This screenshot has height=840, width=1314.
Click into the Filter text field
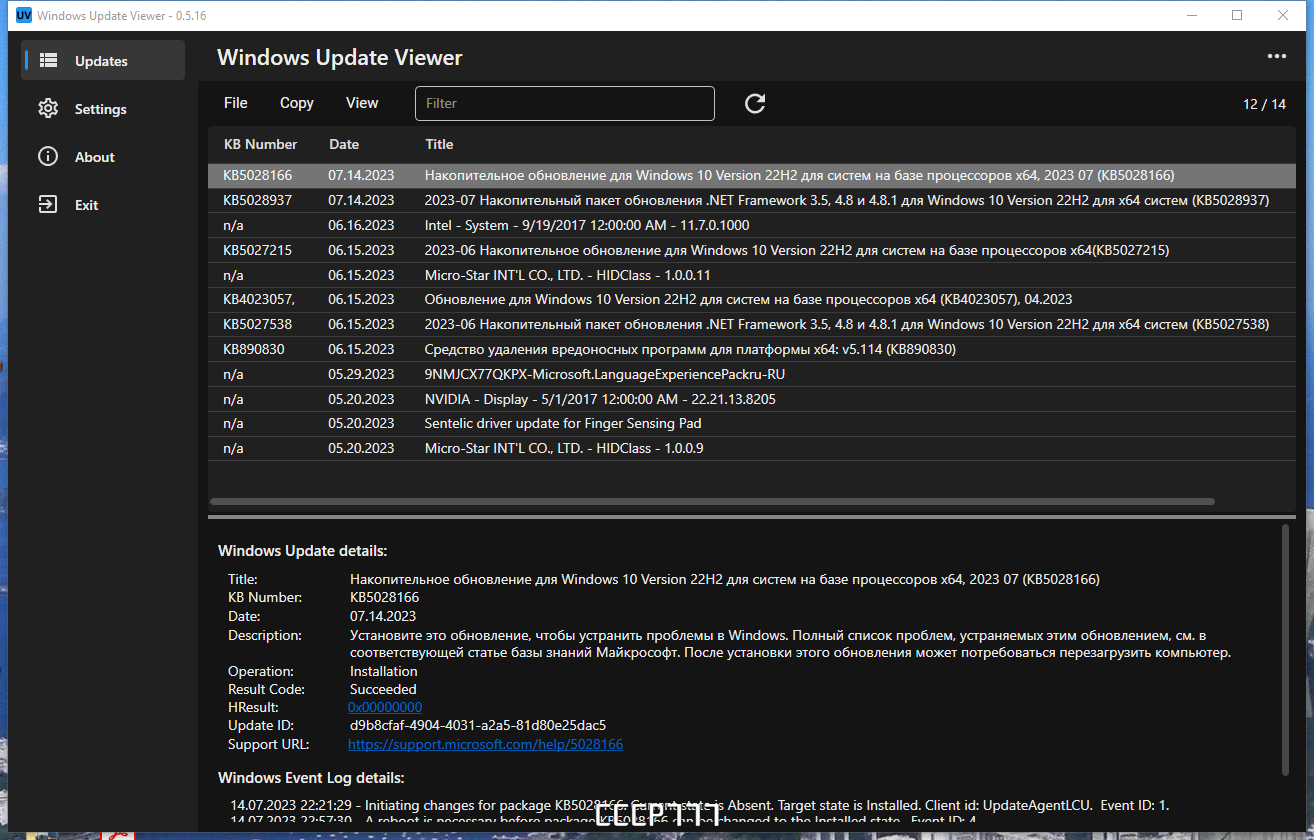click(565, 103)
